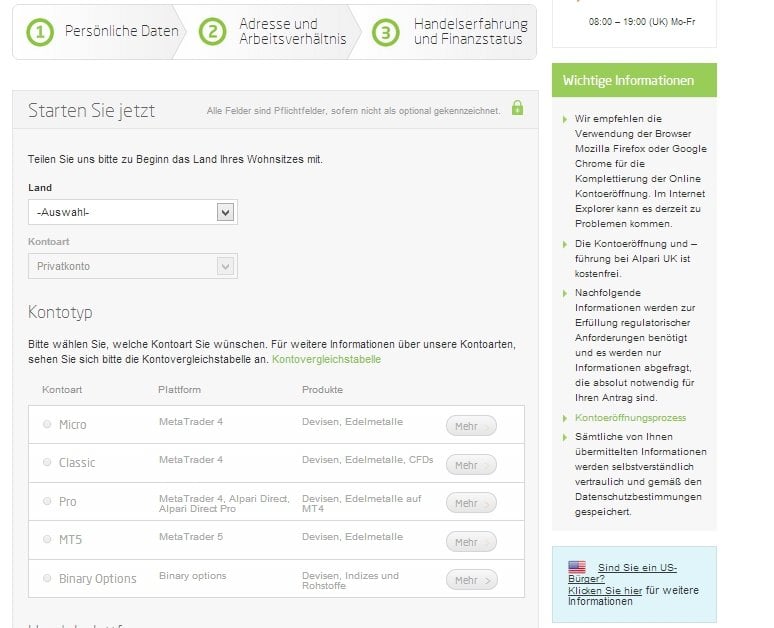Click the 'Pro' account label
This screenshot has width=774, height=628.
coord(68,502)
